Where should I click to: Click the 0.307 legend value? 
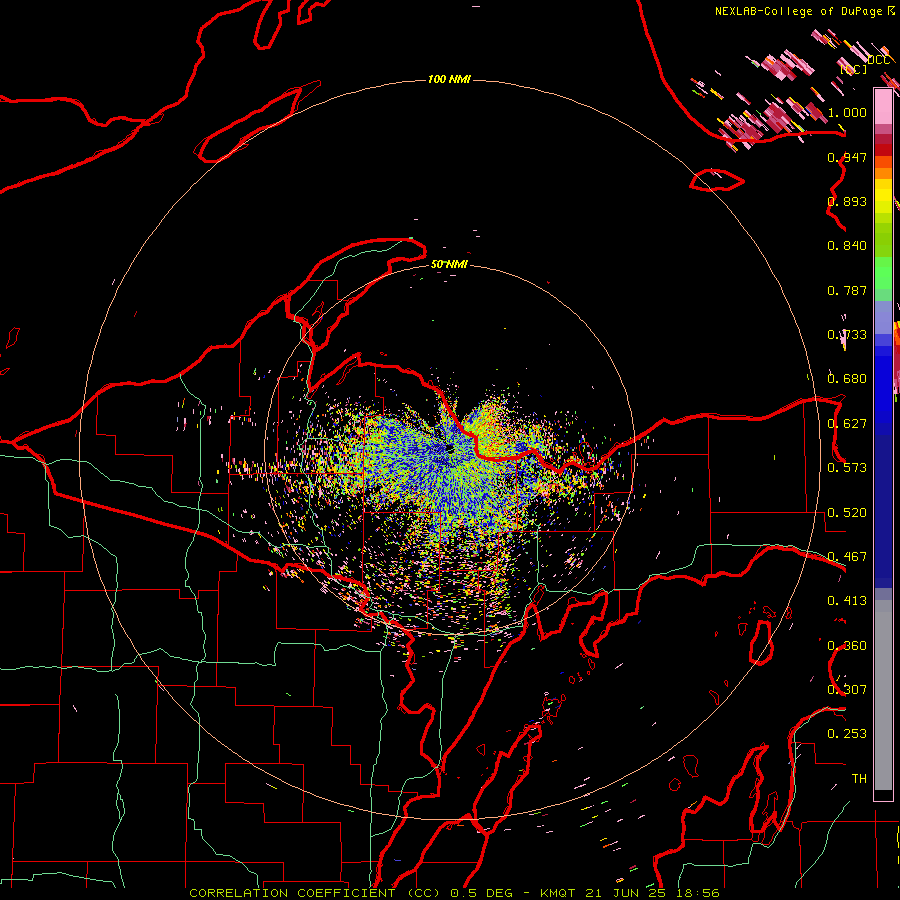click(x=847, y=690)
